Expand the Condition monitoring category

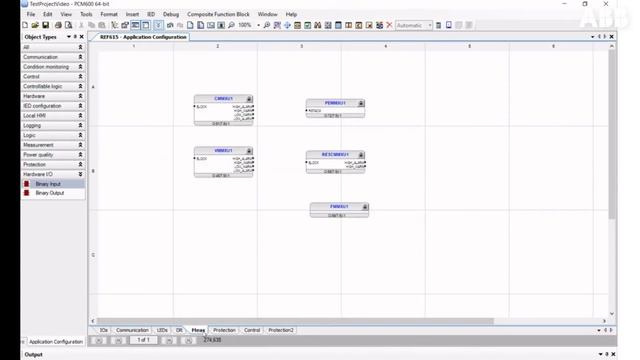tap(53, 67)
